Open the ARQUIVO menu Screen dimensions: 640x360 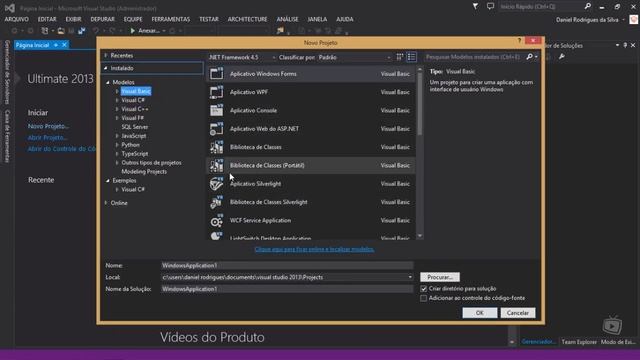click(17, 19)
